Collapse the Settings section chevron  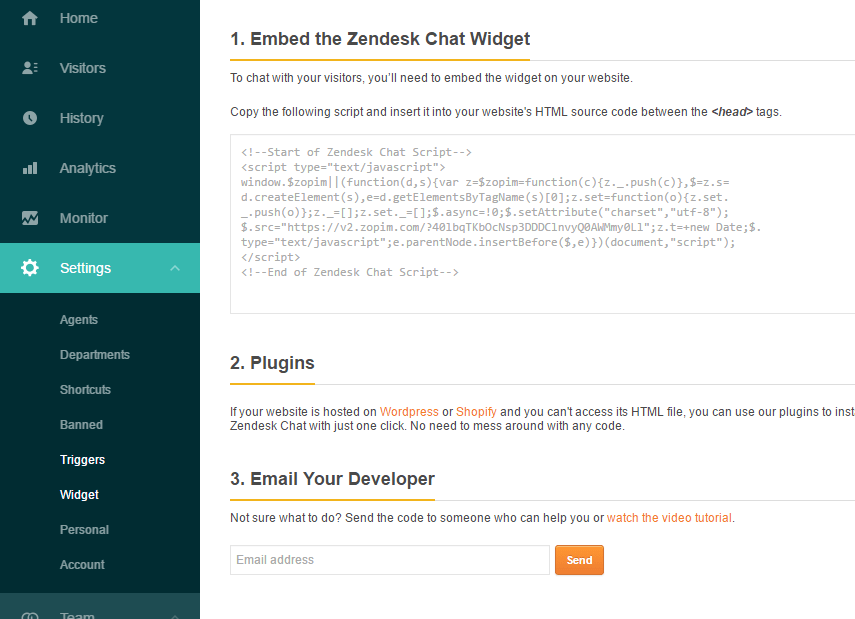175,268
